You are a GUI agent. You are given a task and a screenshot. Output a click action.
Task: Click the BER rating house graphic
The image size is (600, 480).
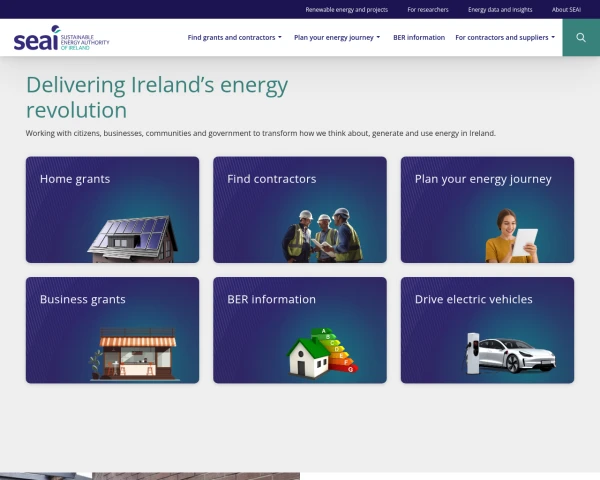click(x=323, y=353)
